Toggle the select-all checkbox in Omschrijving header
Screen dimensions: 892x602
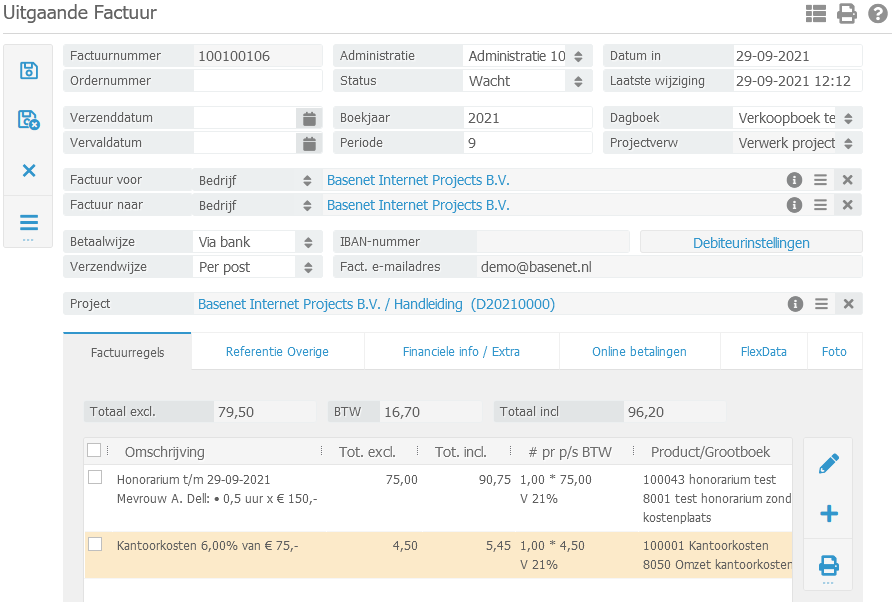pos(94,451)
